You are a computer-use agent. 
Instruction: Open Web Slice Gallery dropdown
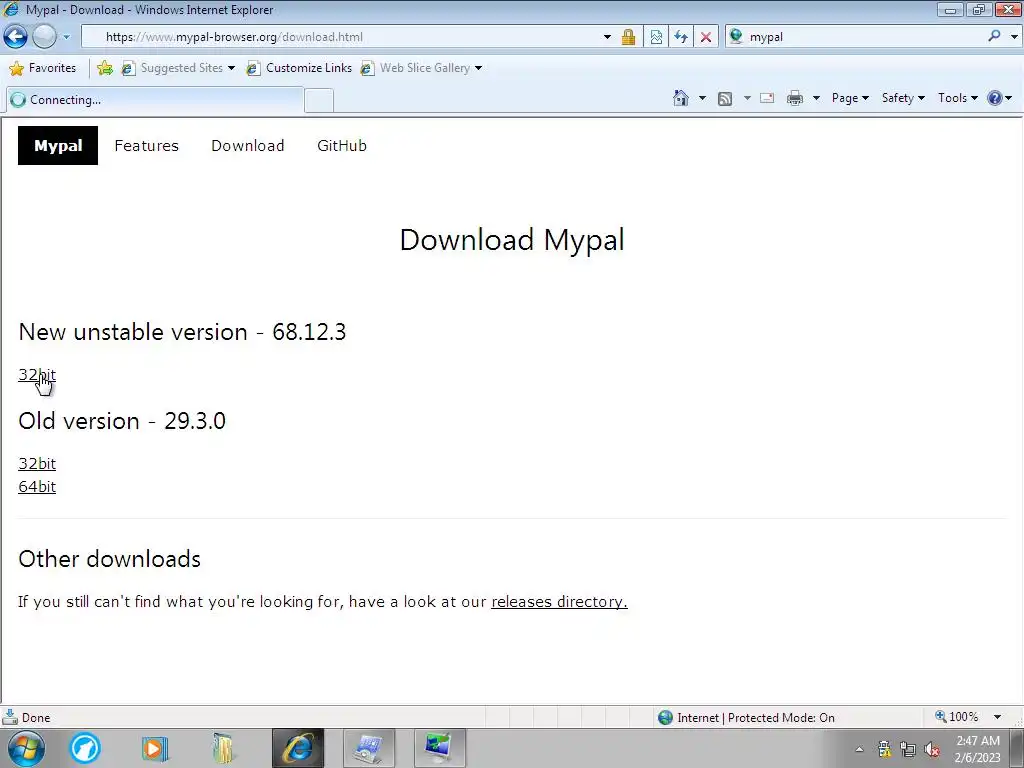421,68
